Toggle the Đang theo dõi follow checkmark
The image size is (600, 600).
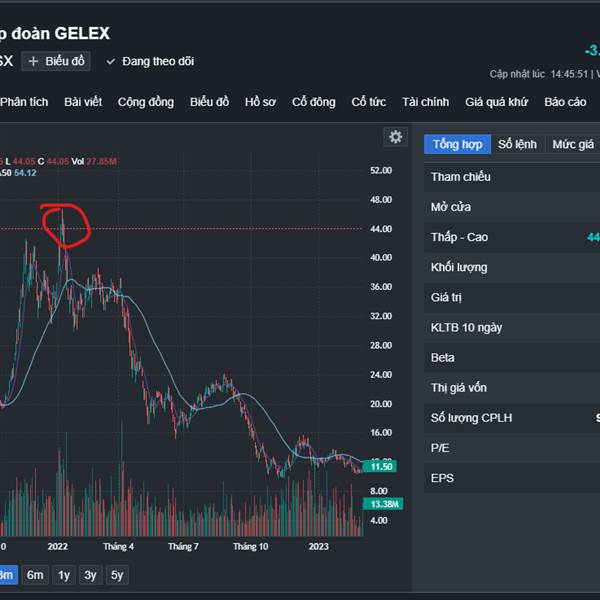click(150, 61)
